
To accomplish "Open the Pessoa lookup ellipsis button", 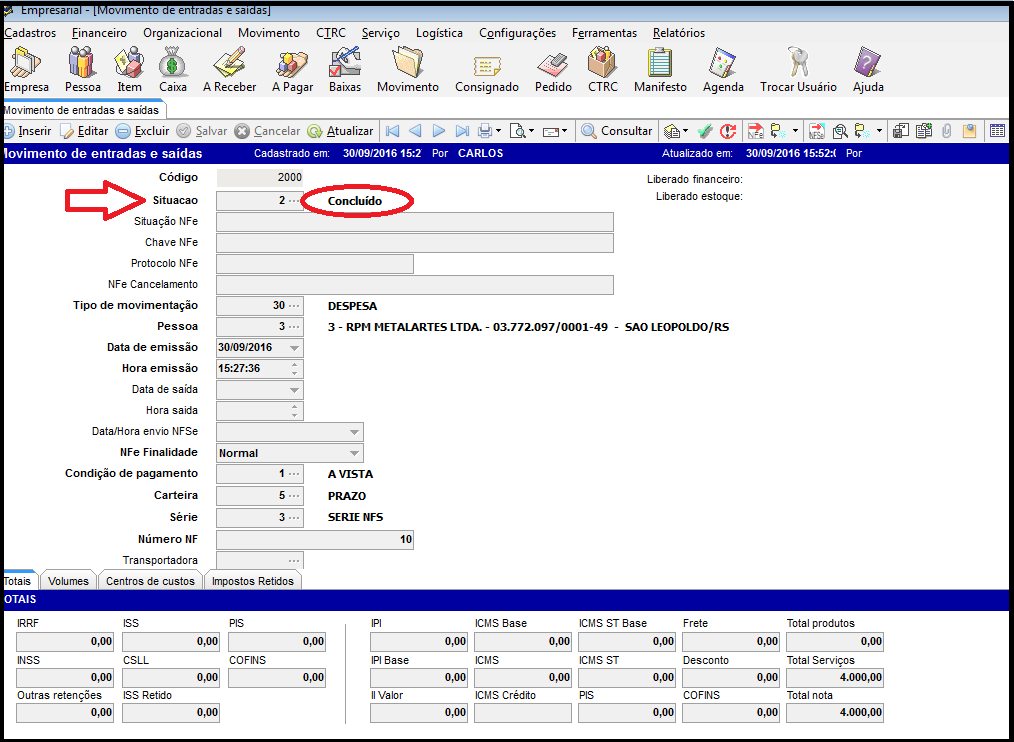I will tap(293, 327).
